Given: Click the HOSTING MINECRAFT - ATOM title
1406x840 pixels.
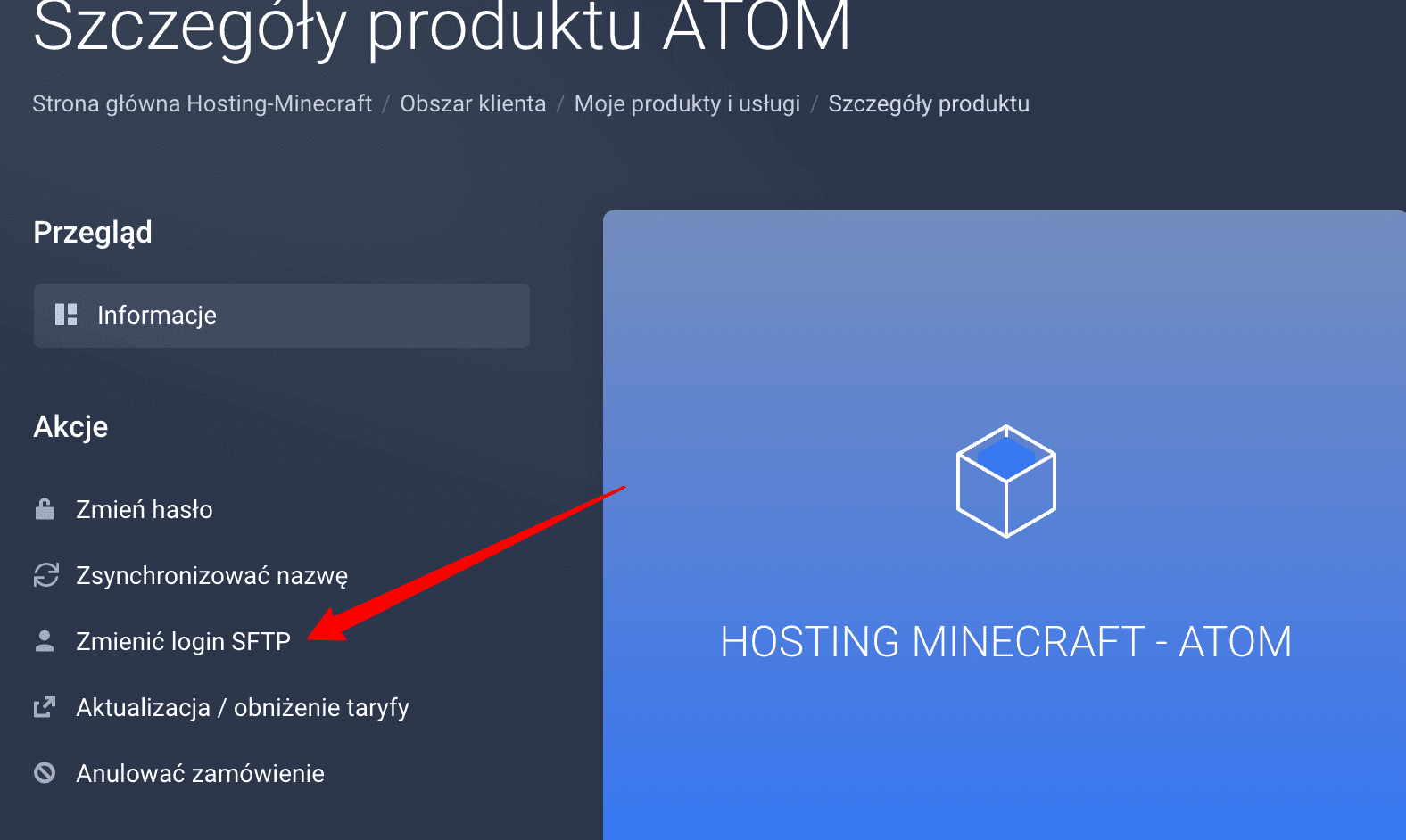Looking at the screenshot, I should coord(1006,642).
